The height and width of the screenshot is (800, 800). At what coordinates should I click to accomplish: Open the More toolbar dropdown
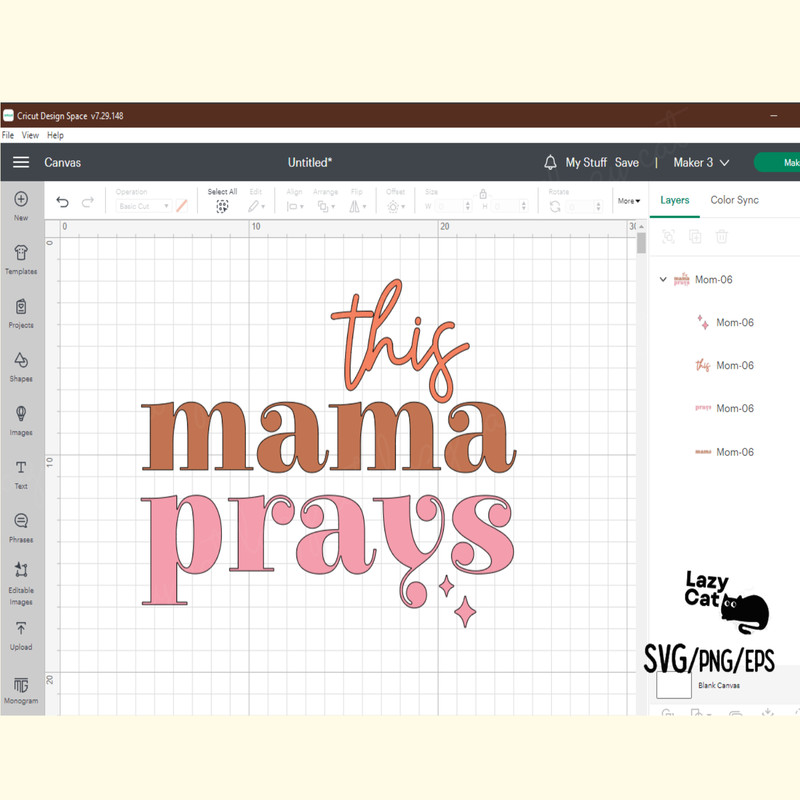[628, 200]
